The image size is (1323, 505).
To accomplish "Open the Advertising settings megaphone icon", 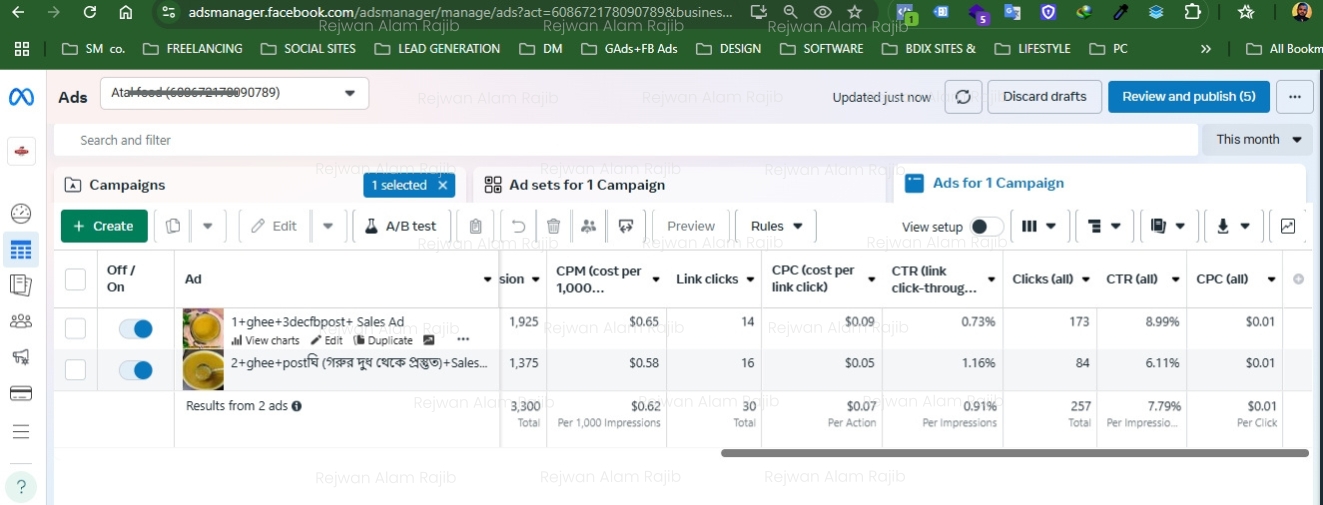I will point(21,357).
